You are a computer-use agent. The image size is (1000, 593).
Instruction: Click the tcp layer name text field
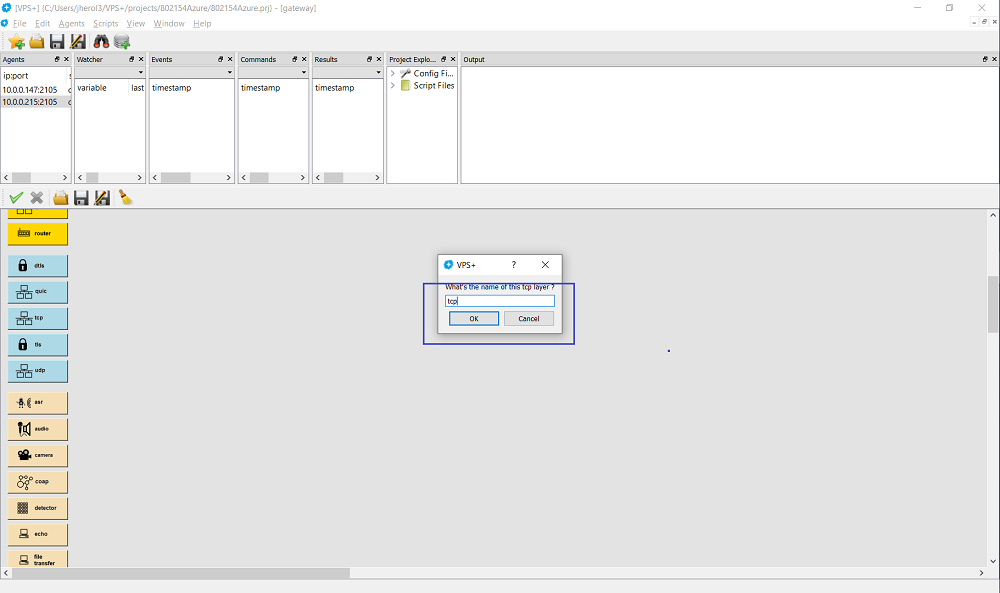500,301
